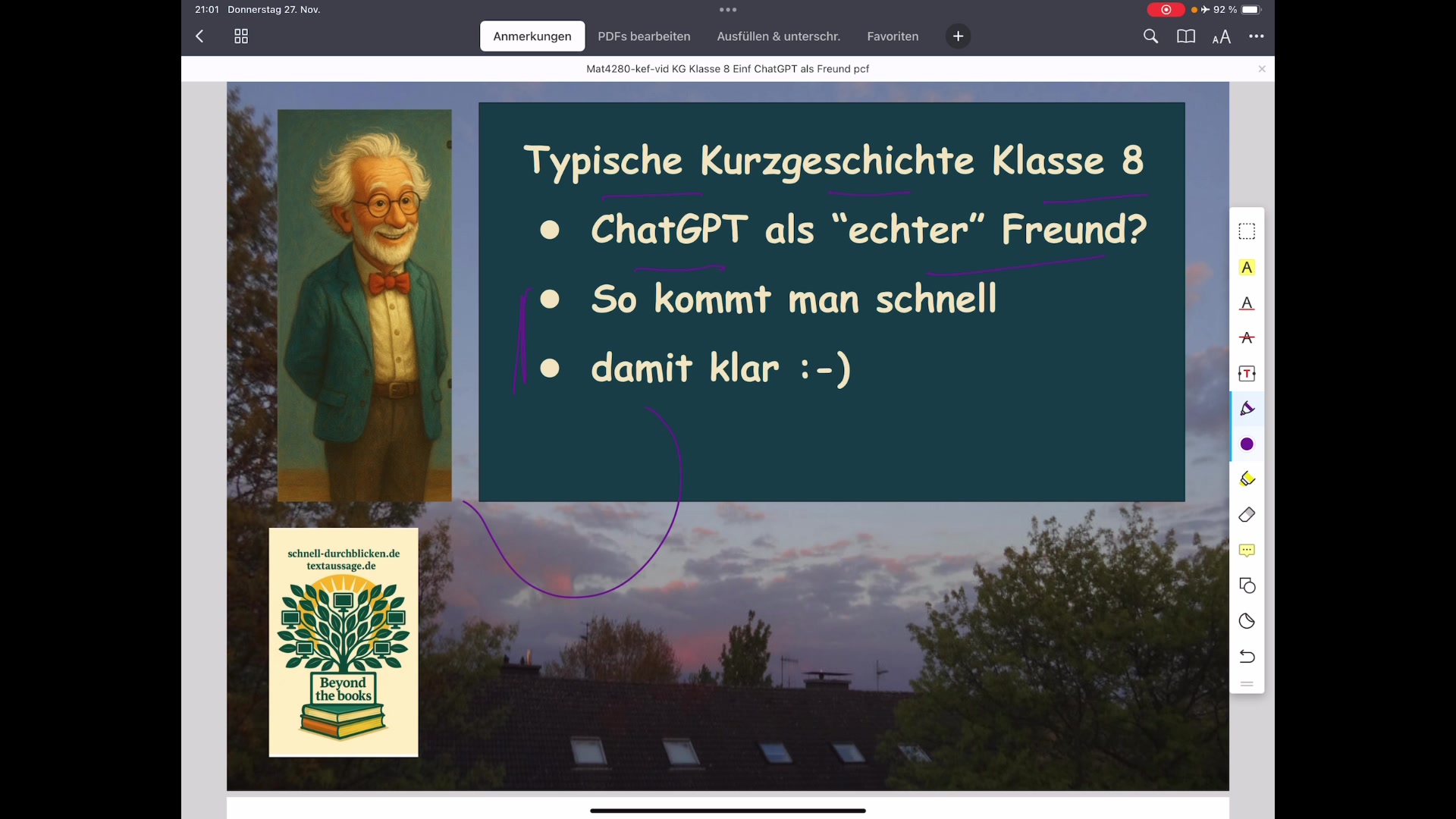The height and width of the screenshot is (819, 1456).
Task: Select the strikethrough text tool
Action: [x=1247, y=338]
